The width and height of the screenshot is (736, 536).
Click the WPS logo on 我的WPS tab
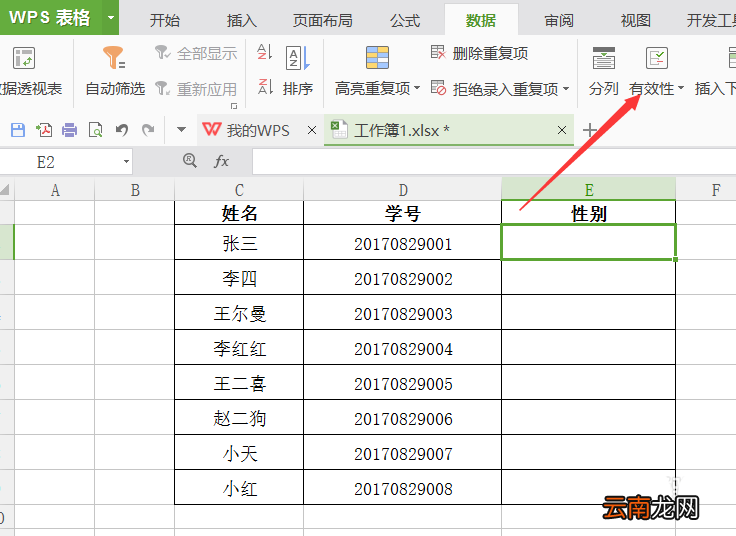211,129
